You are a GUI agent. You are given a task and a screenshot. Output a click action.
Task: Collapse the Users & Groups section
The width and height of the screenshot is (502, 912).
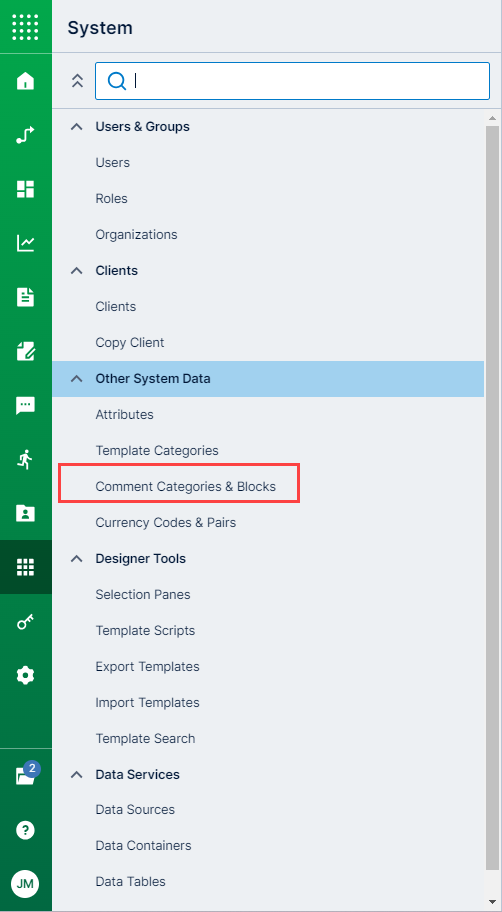point(76,126)
